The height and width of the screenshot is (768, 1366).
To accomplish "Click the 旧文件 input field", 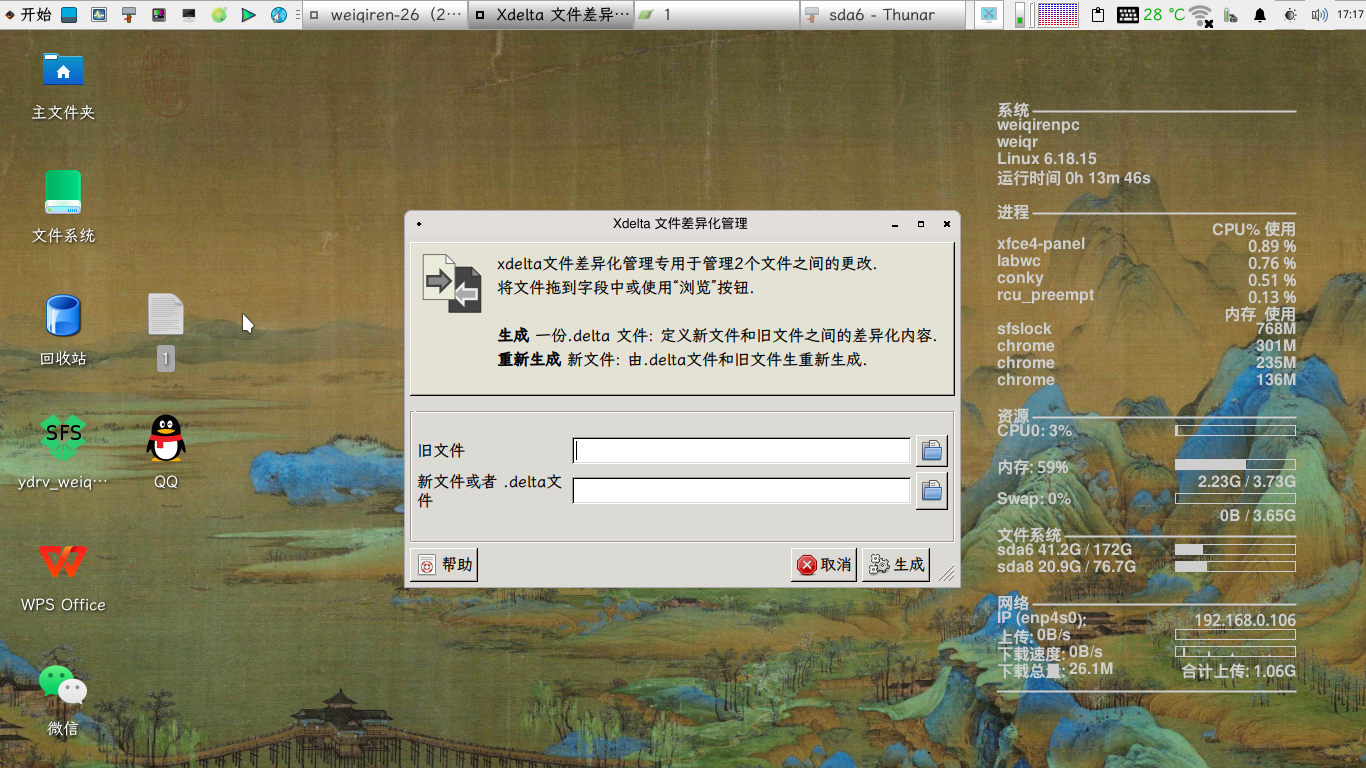I will coord(742,451).
